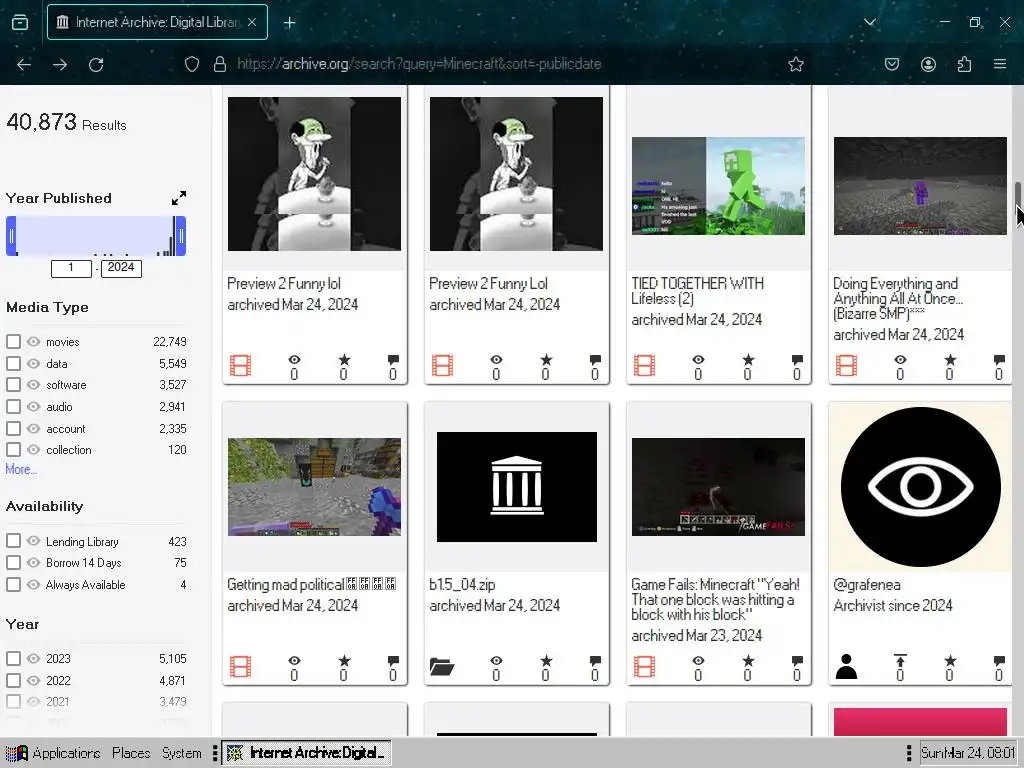This screenshot has height=768, width=1024.
Task: Open TIED TOGETHER green creeper thumbnail
Action: pos(718,185)
